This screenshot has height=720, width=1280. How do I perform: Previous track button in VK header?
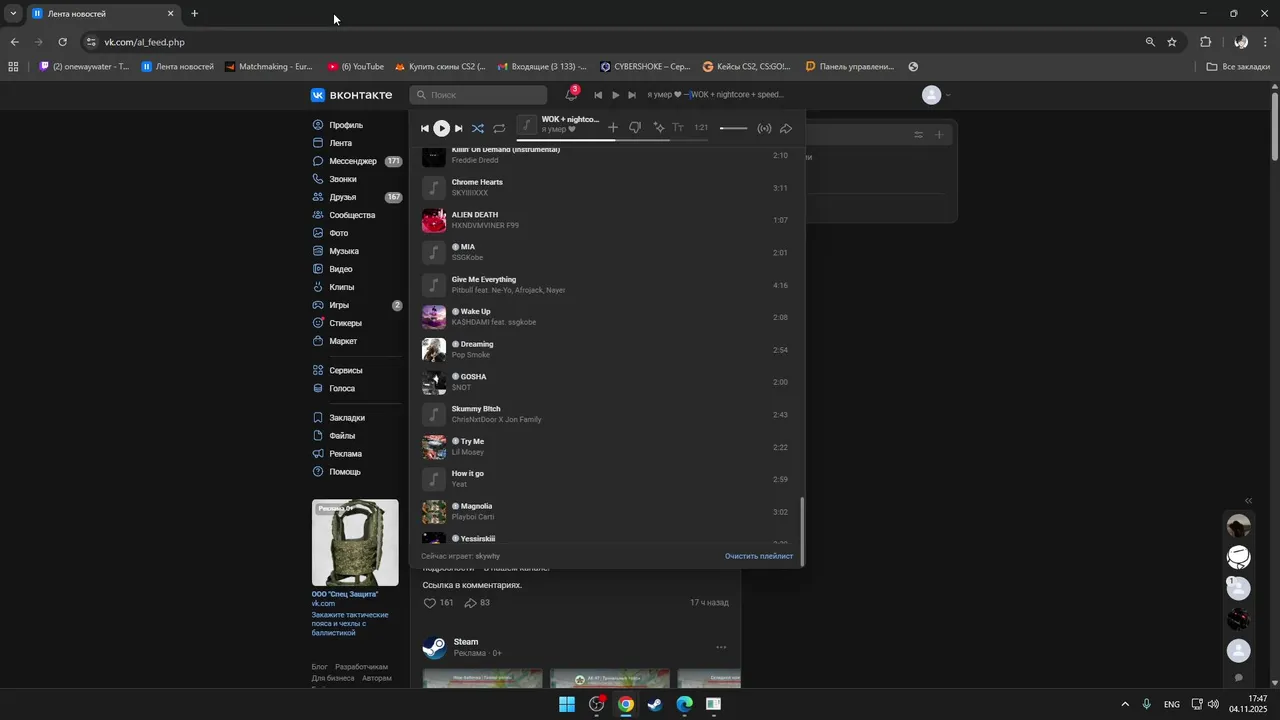598,95
